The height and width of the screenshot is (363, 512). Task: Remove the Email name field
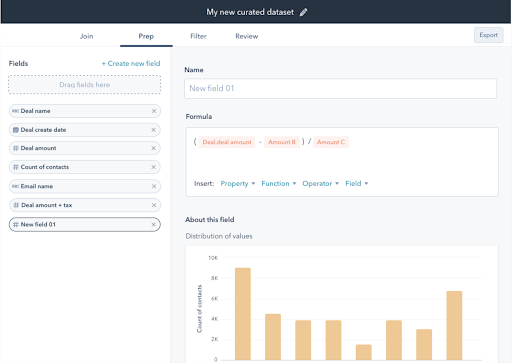click(154, 186)
